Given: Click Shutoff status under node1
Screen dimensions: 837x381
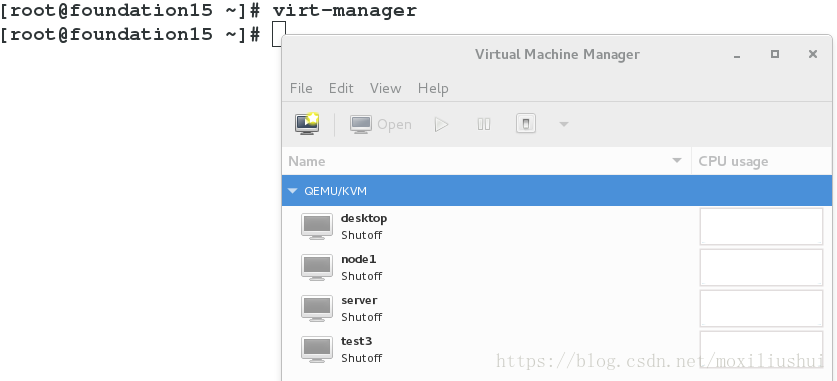Looking at the screenshot, I should click(361, 276).
